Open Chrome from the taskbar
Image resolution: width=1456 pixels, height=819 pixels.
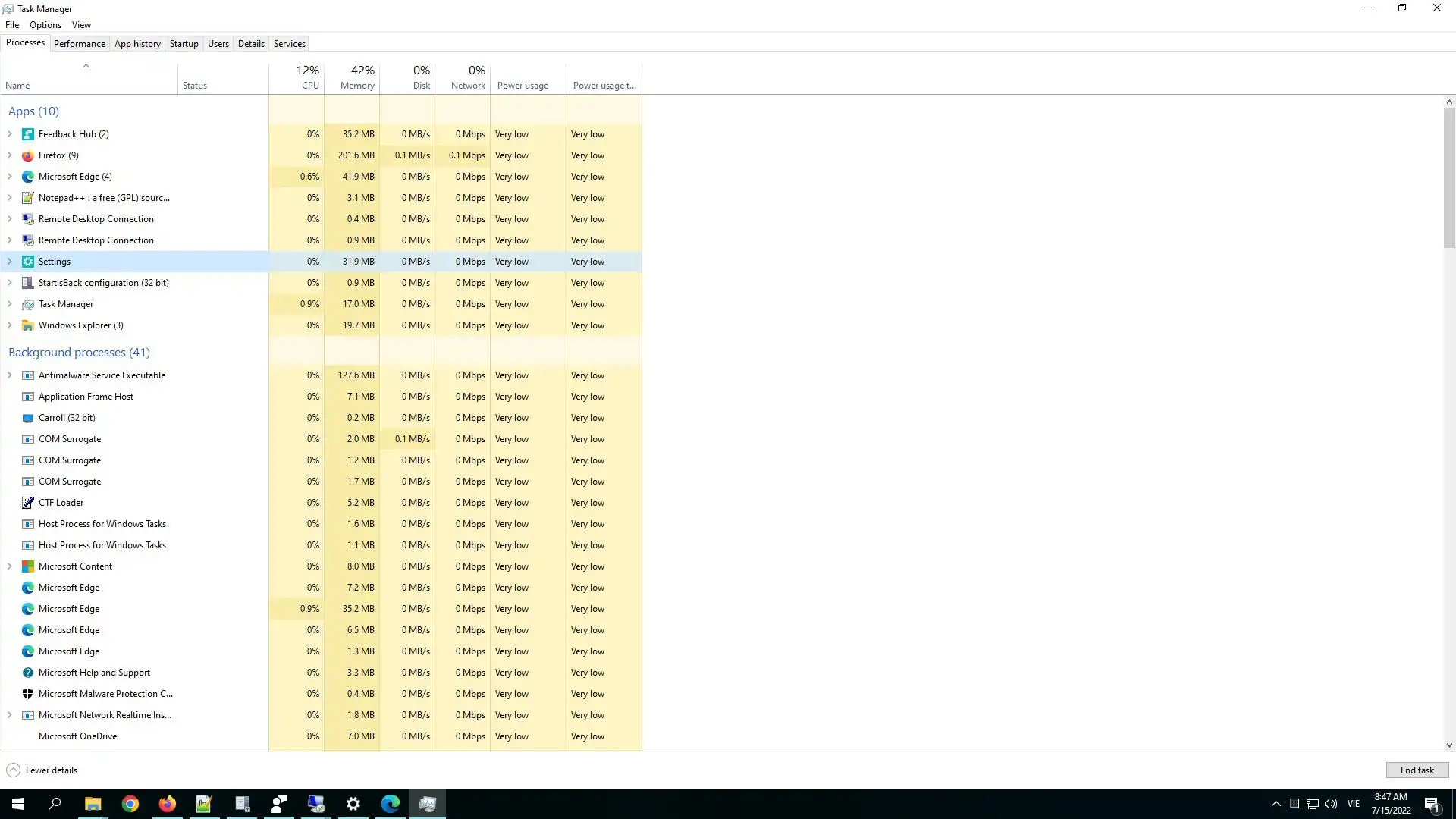coord(130,804)
